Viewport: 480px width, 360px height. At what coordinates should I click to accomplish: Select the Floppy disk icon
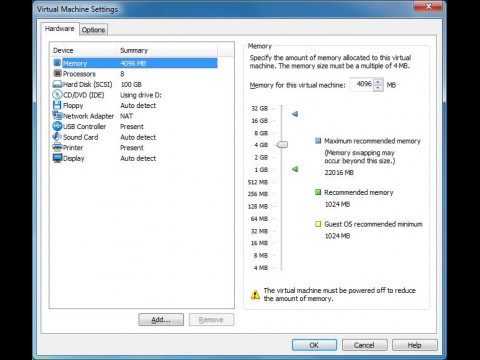[57, 105]
